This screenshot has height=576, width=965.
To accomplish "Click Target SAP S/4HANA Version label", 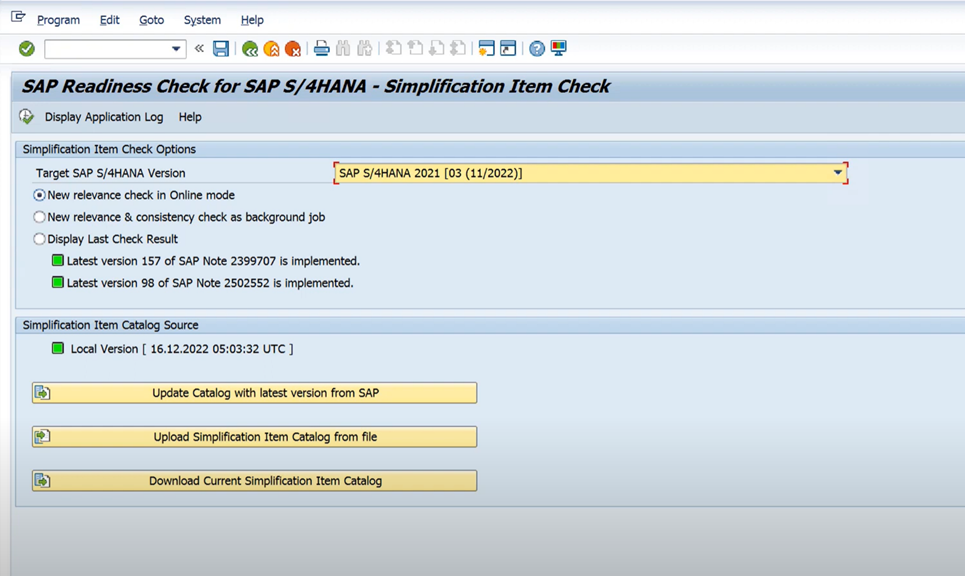I will (x=110, y=174).
